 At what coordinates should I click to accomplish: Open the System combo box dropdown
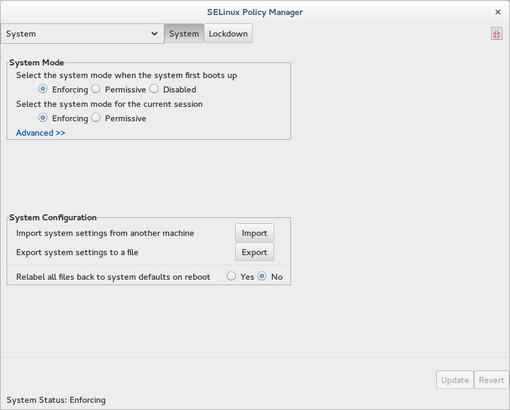point(82,34)
